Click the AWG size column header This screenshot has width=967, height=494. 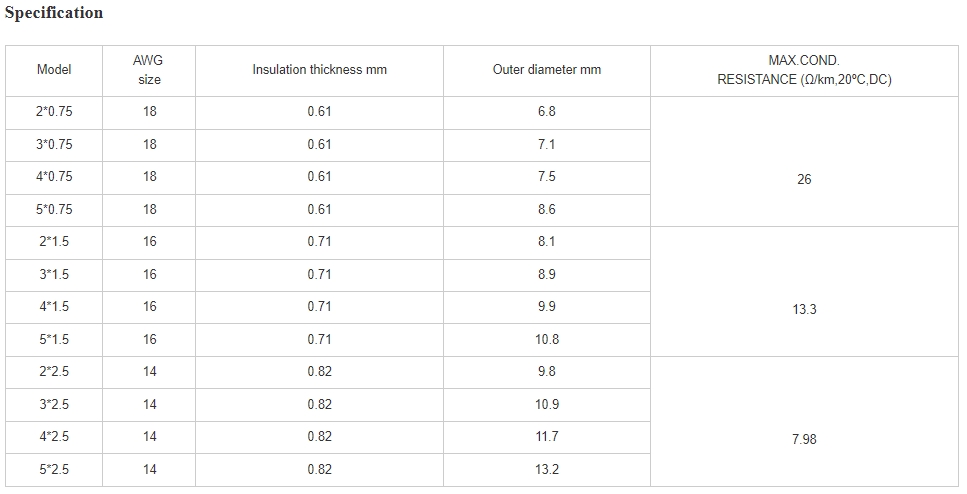point(149,70)
